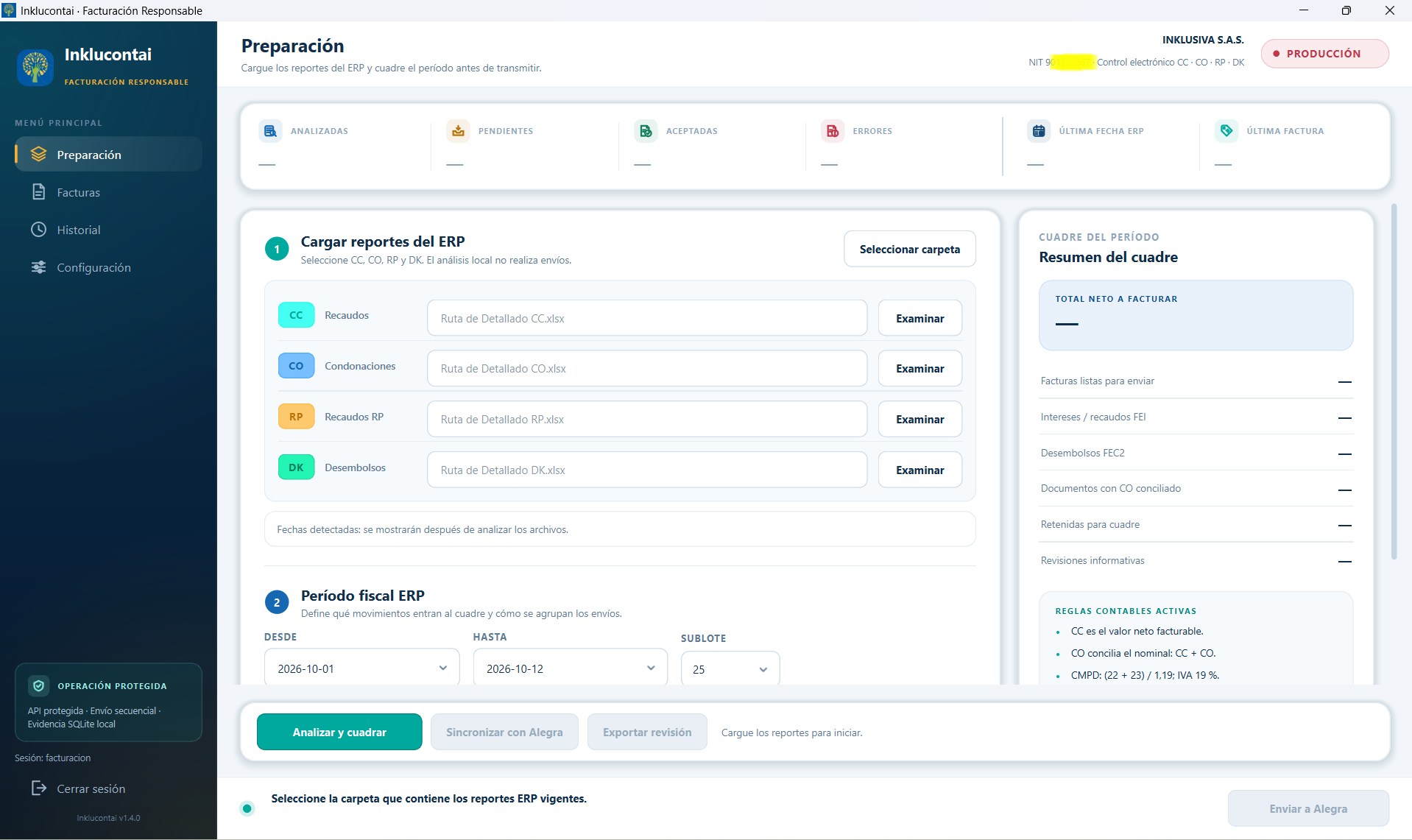Click Cerrar sesión link
Viewport: 1412px width, 840px height.
tap(91, 788)
